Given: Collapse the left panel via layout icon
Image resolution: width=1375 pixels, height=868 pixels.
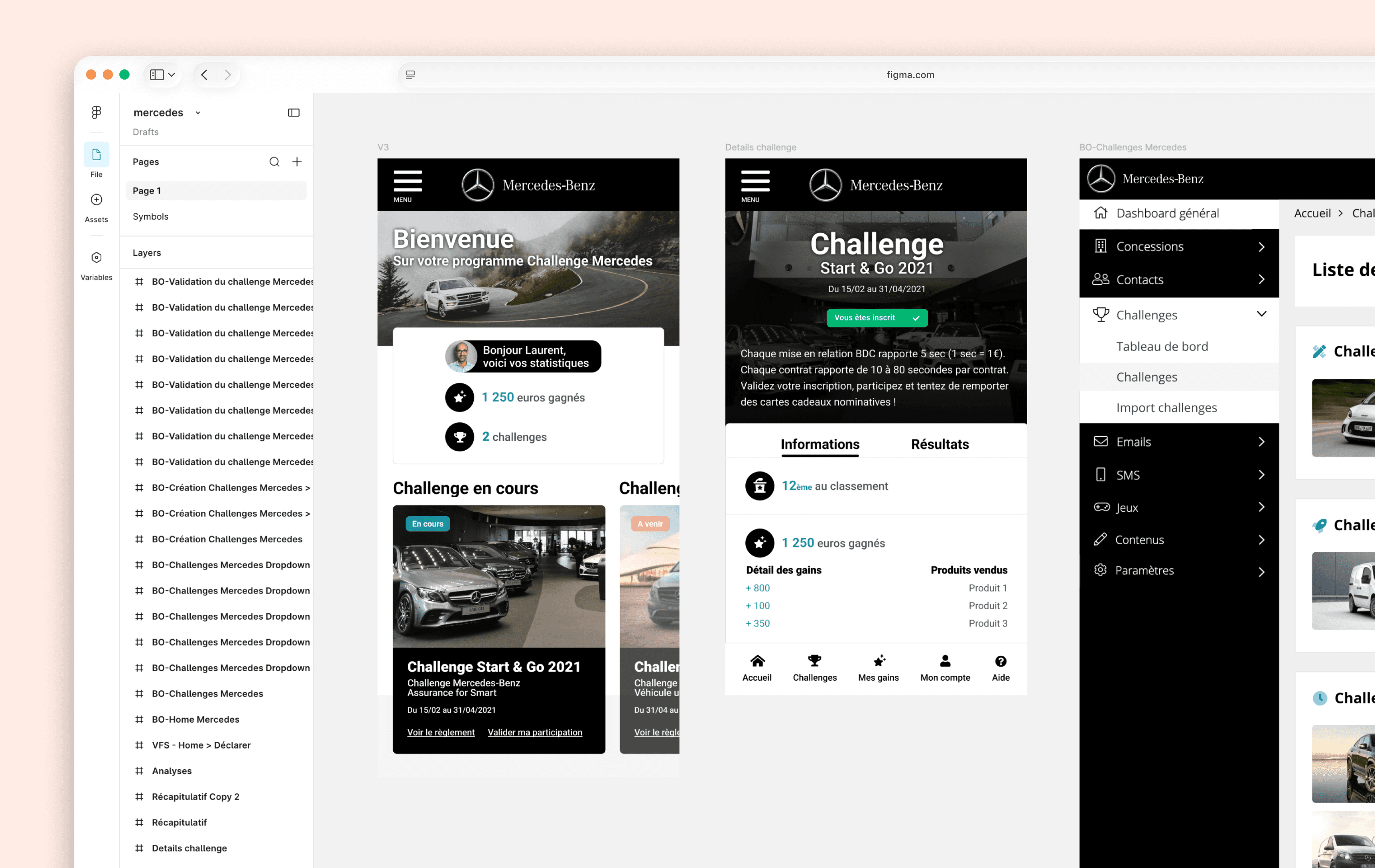Looking at the screenshot, I should coord(294,112).
